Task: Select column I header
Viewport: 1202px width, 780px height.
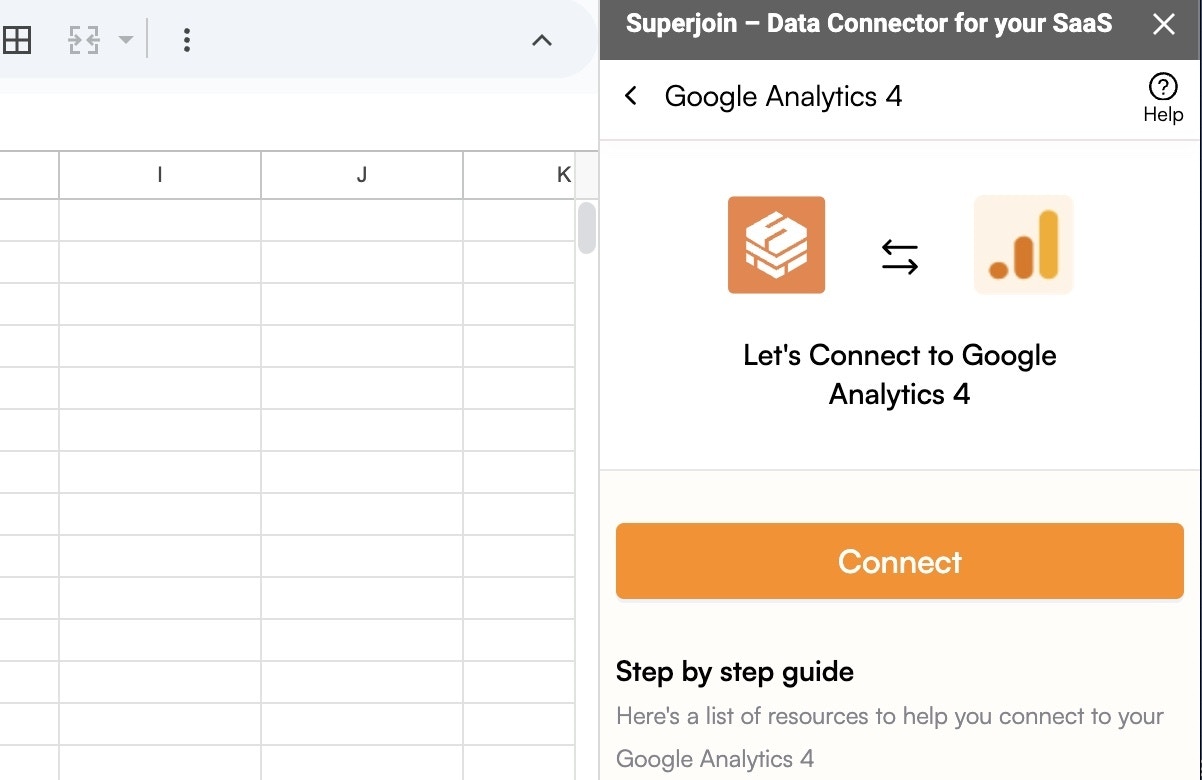Action: point(160,175)
